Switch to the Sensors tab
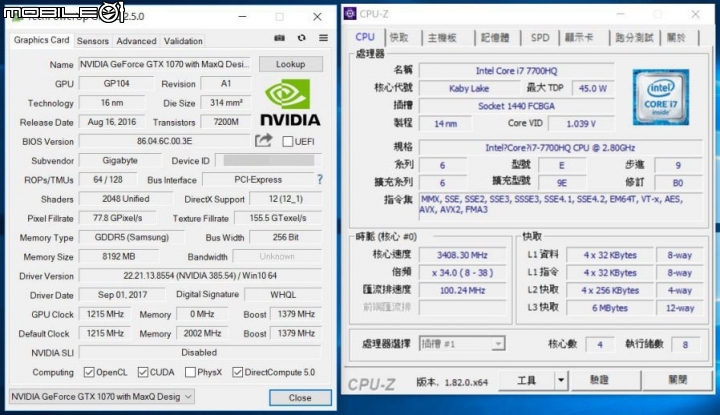 point(93,41)
